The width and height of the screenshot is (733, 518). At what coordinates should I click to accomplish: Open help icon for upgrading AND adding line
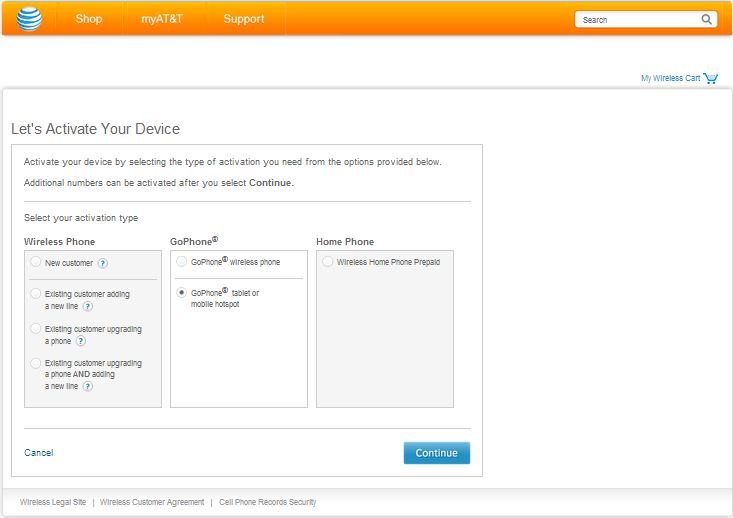(x=88, y=386)
